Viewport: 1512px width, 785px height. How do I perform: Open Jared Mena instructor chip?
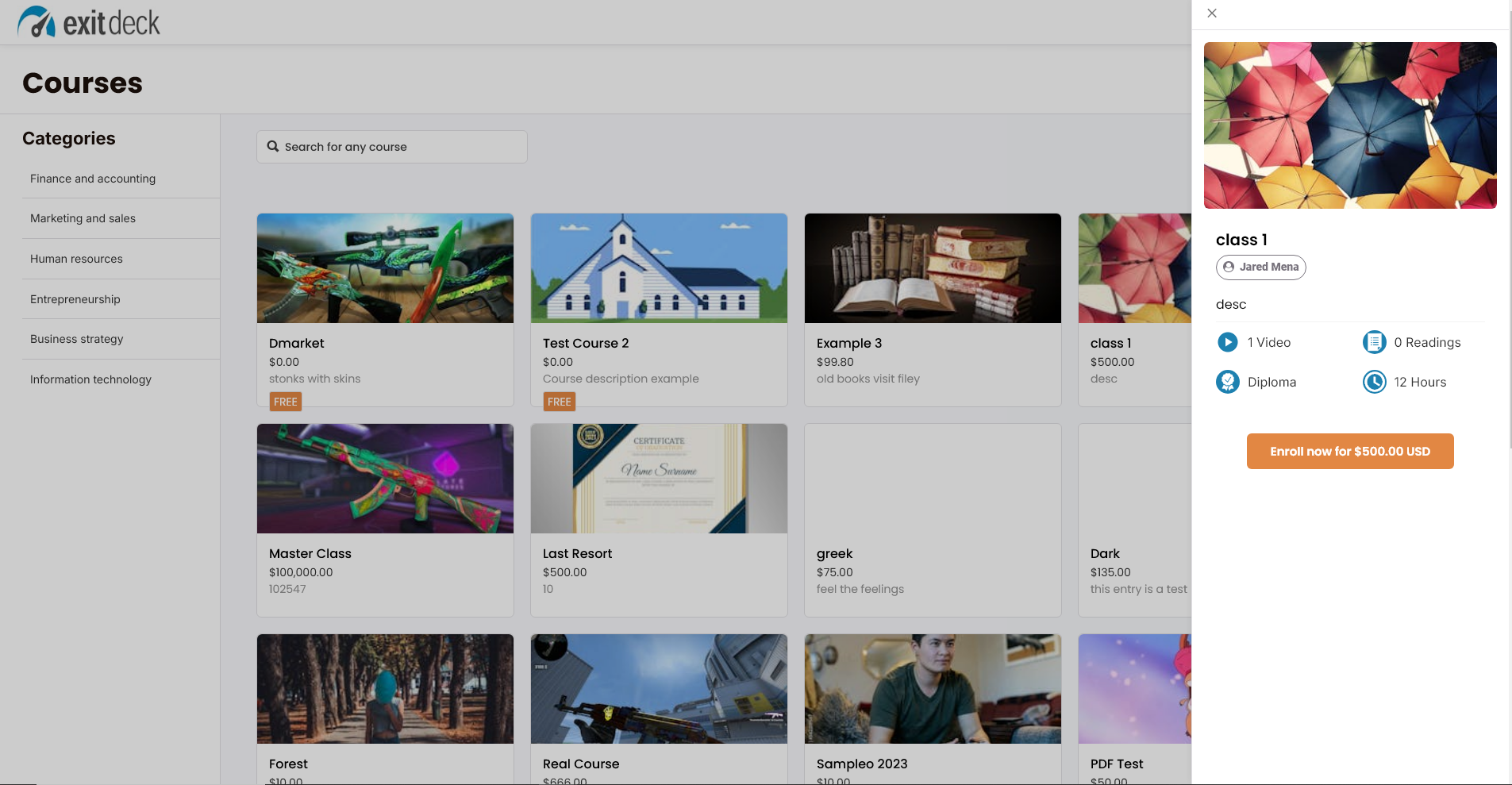[x=1260, y=267]
